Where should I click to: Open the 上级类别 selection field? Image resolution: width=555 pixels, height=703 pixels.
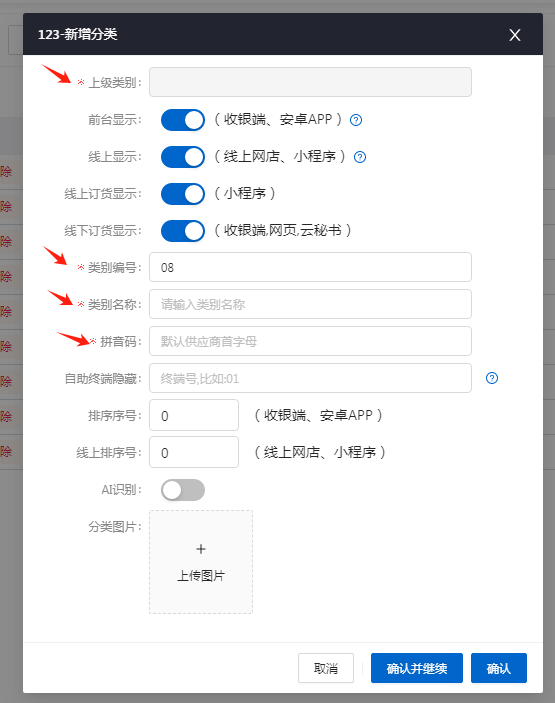tap(310, 82)
